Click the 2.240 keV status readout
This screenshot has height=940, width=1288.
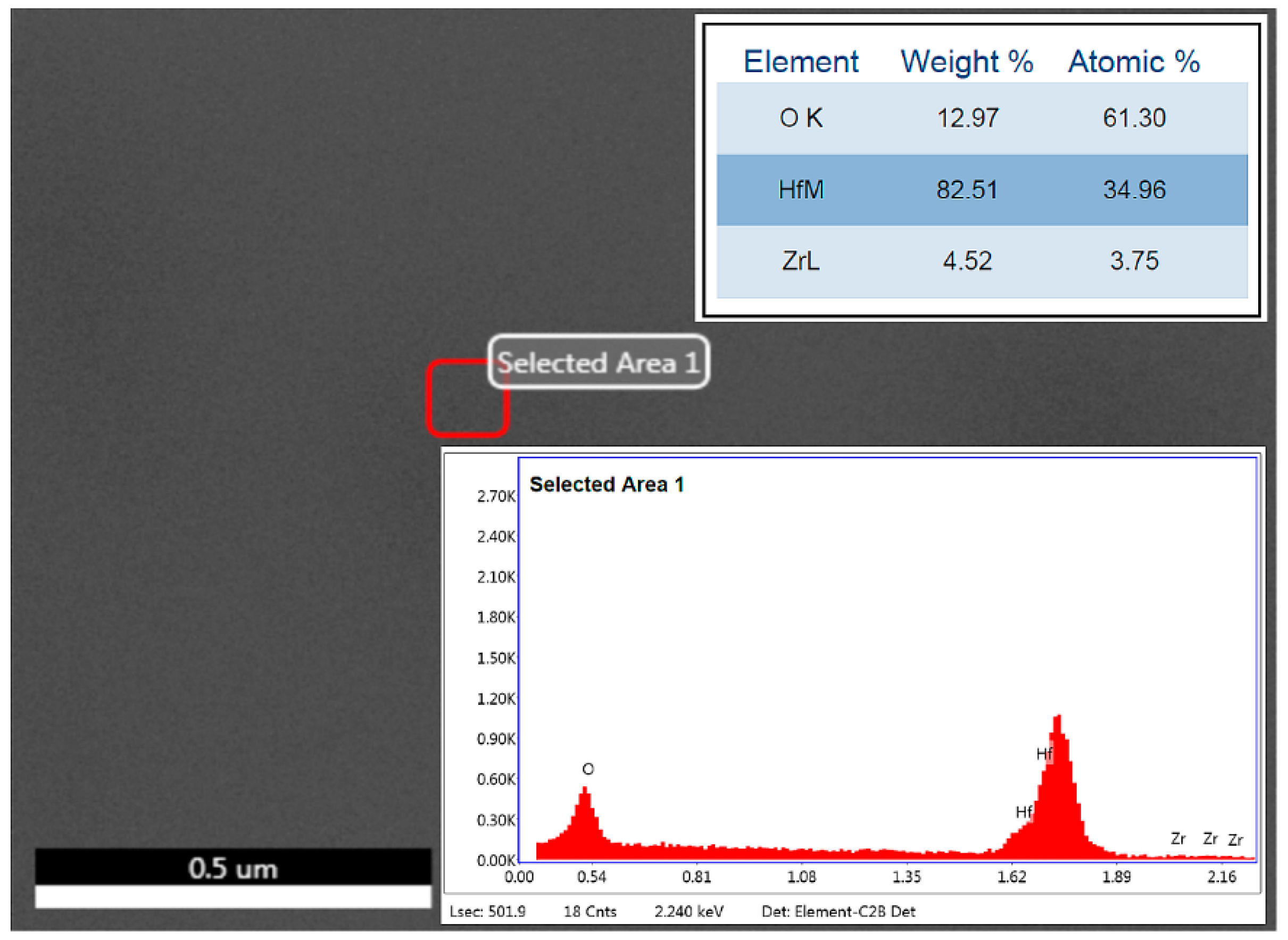[688, 912]
